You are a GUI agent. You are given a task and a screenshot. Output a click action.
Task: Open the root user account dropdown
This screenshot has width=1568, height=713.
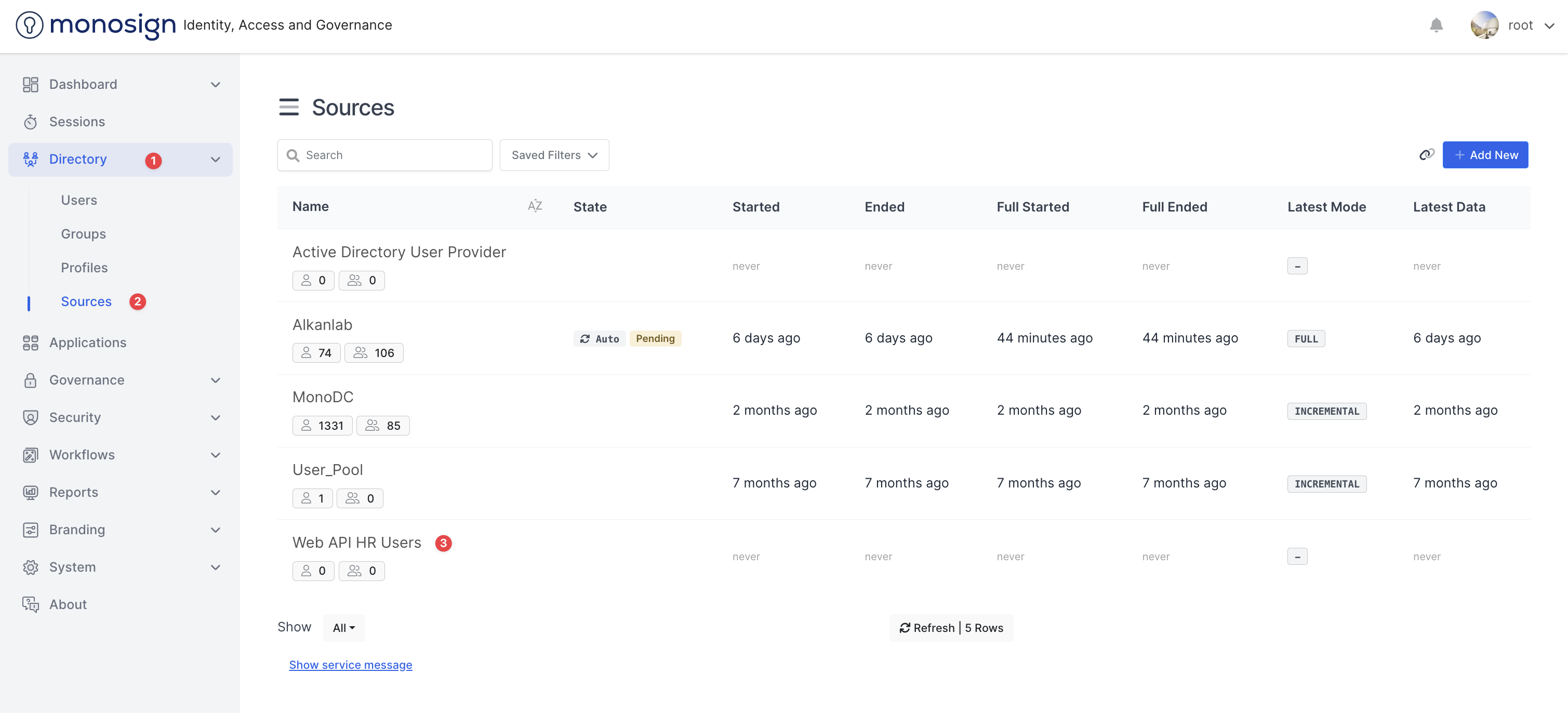pyautogui.click(x=1549, y=25)
